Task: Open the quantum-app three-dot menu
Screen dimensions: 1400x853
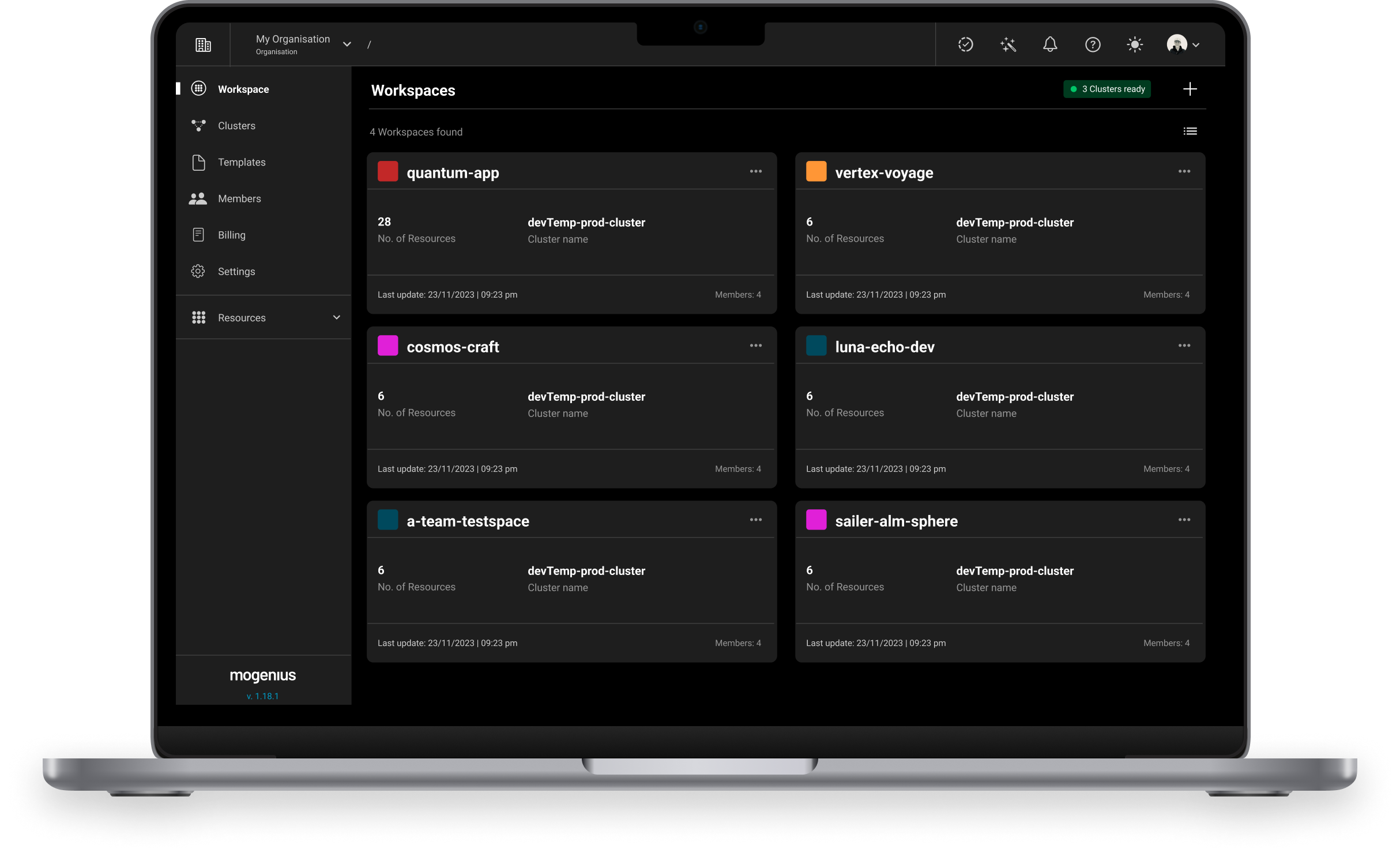Action: [755, 171]
